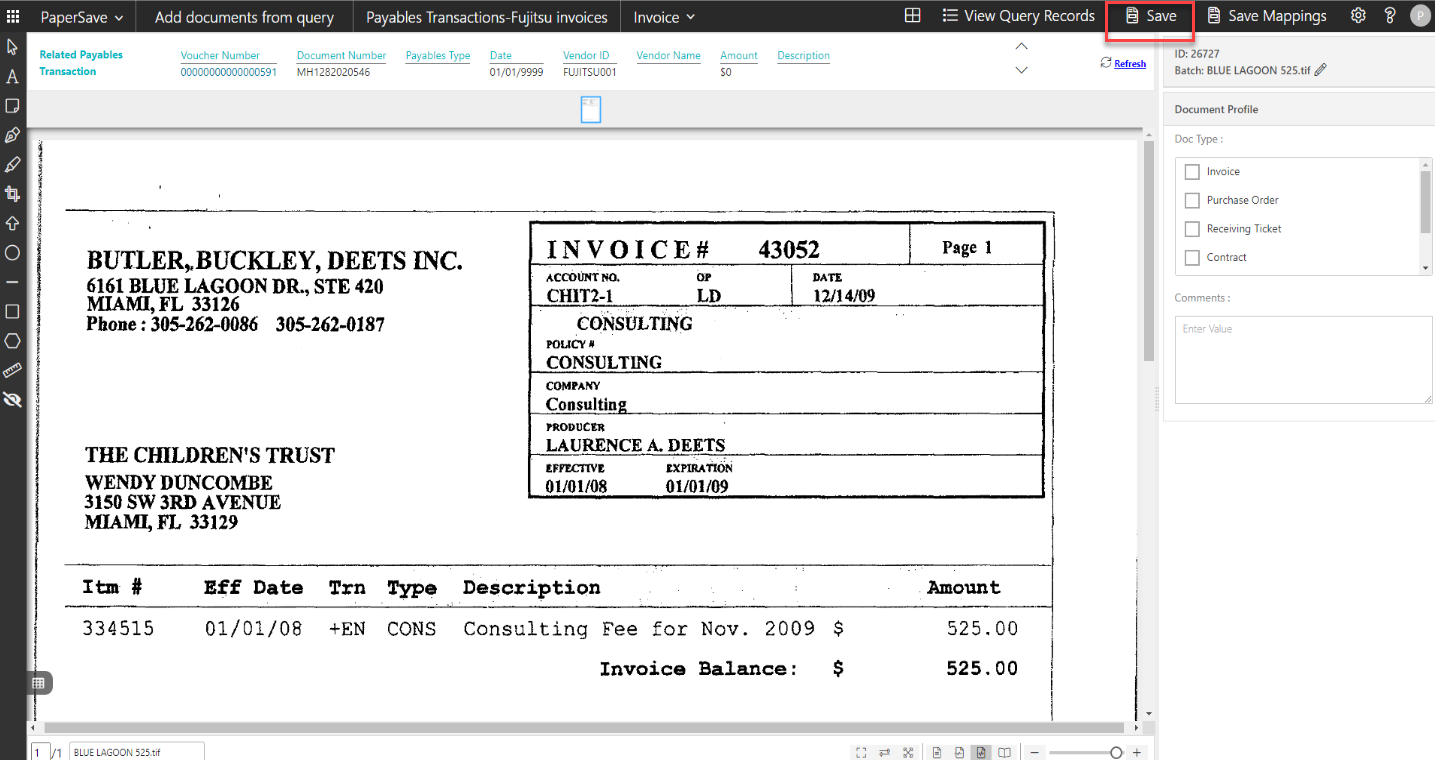This screenshot has height=760, width=1435.
Task: Select the crop tool
Action: [x=12, y=193]
